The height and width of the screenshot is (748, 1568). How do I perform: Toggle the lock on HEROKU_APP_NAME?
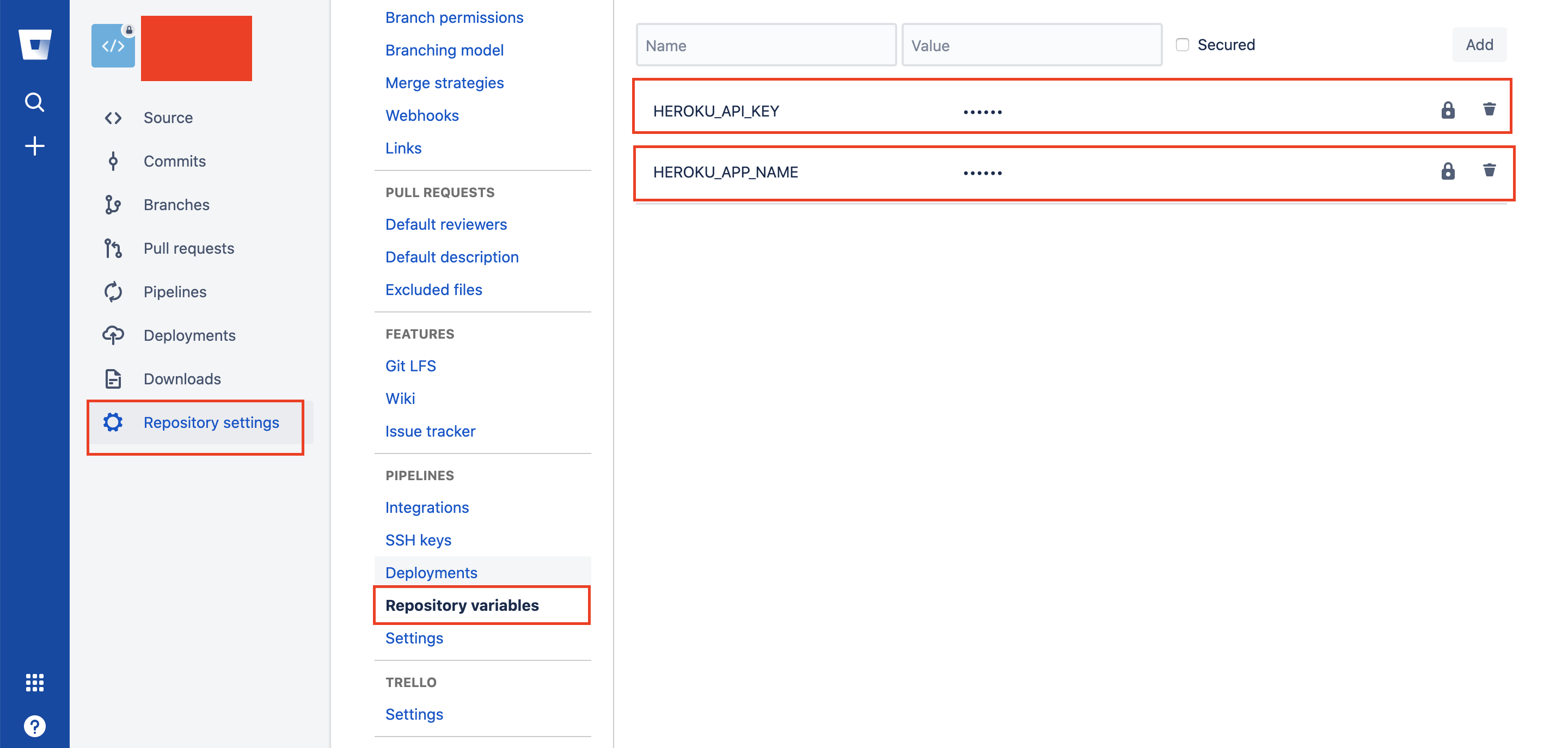click(1448, 171)
